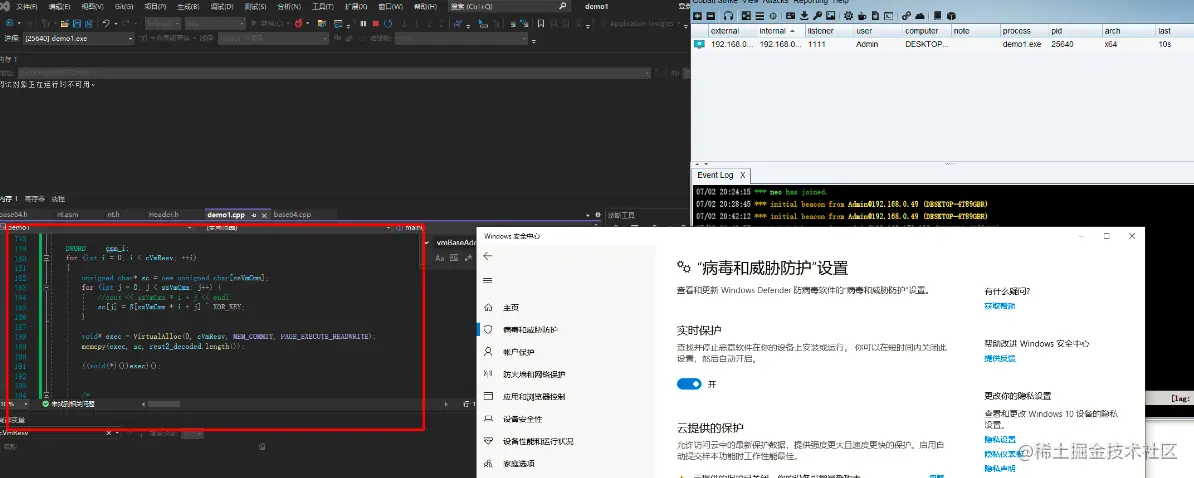
Task: Click the red hot reload flame icon
Action: coord(298,24)
